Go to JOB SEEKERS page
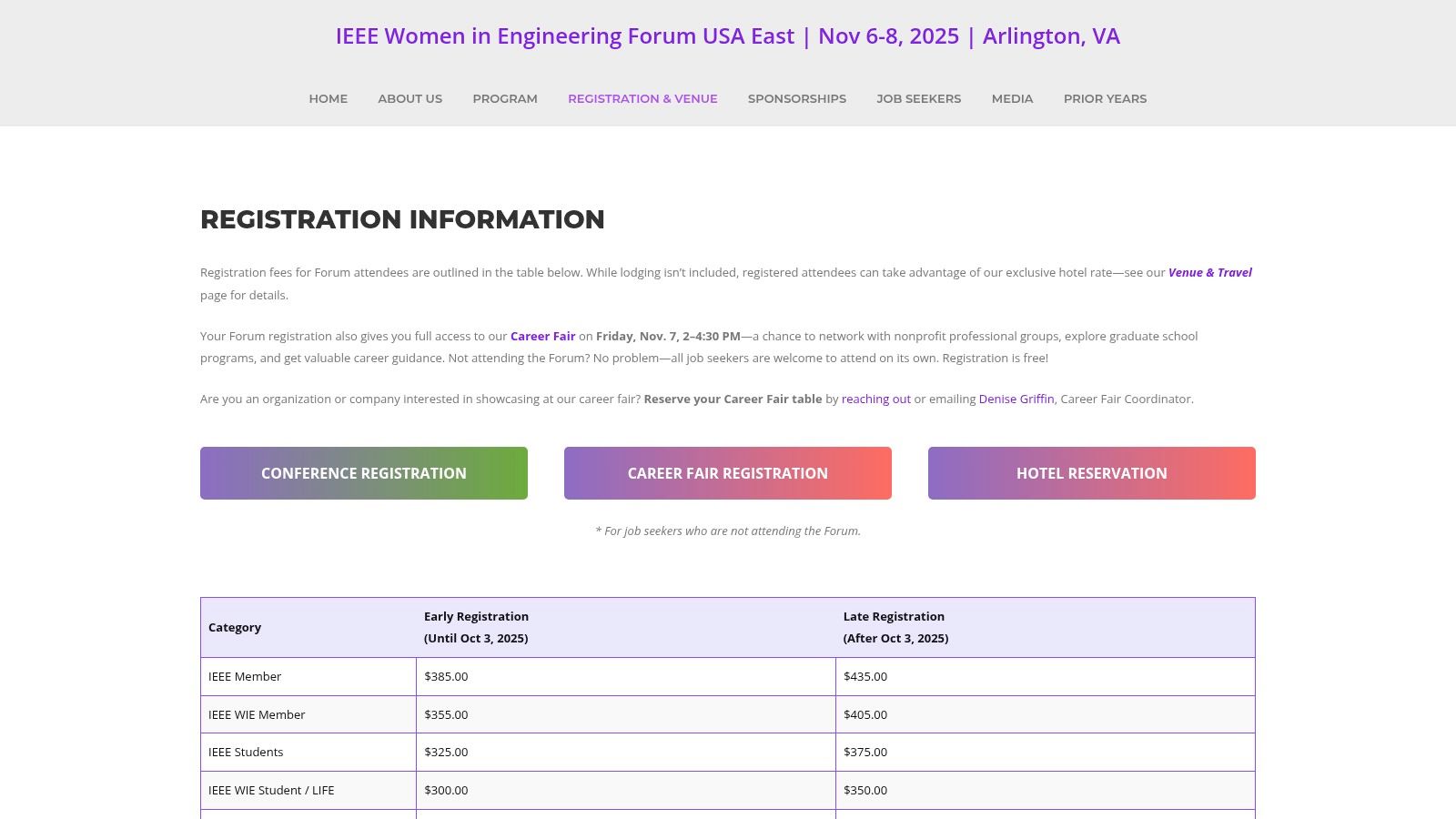 [x=919, y=98]
